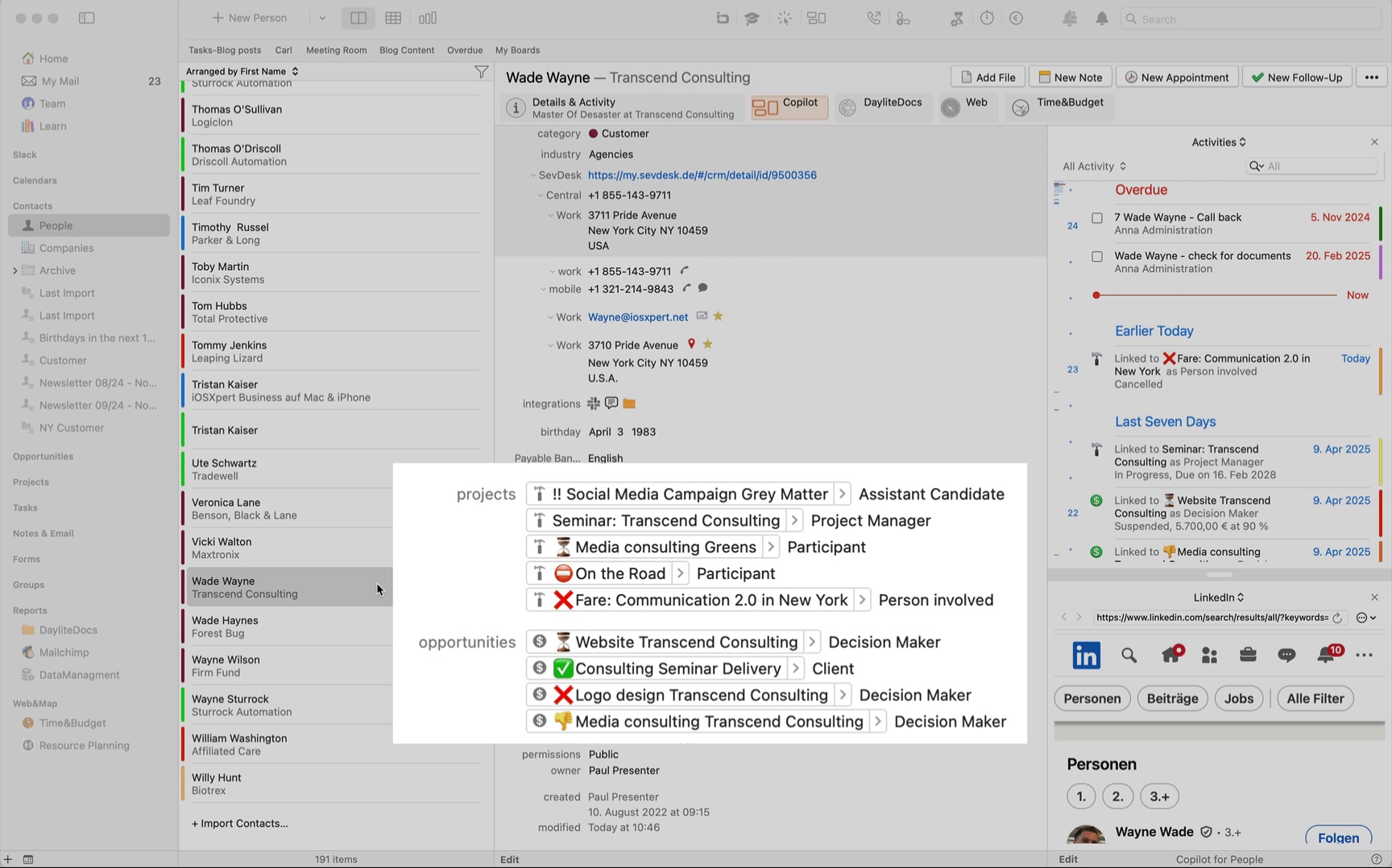Click the Activities and LinkedIn panel divider handle
This screenshot has width=1392, height=868.
pyautogui.click(x=1219, y=575)
